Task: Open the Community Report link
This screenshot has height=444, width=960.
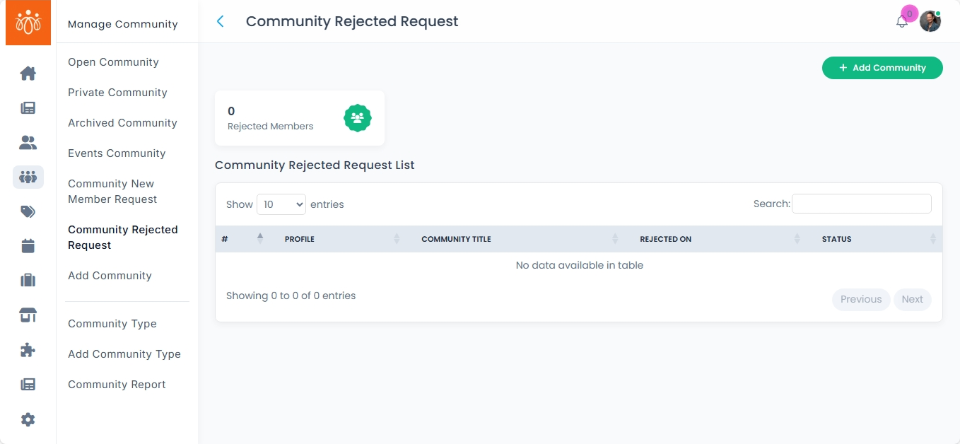Action: [116, 384]
